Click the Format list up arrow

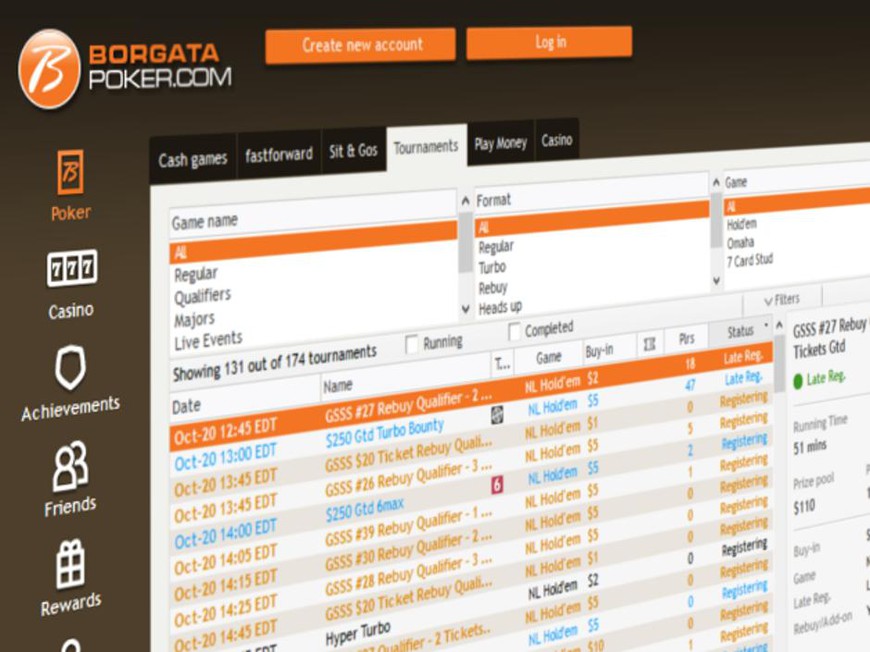pyautogui.click(x=716, y=182)
